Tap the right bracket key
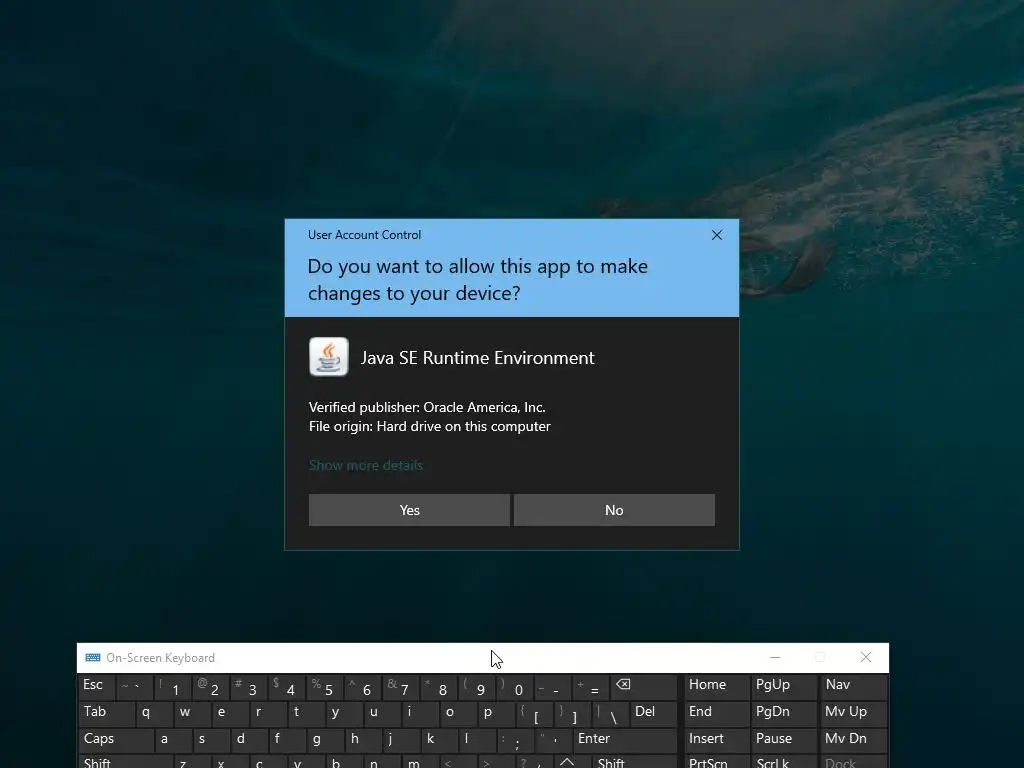 pyautogui.click(x=573, y=713)
